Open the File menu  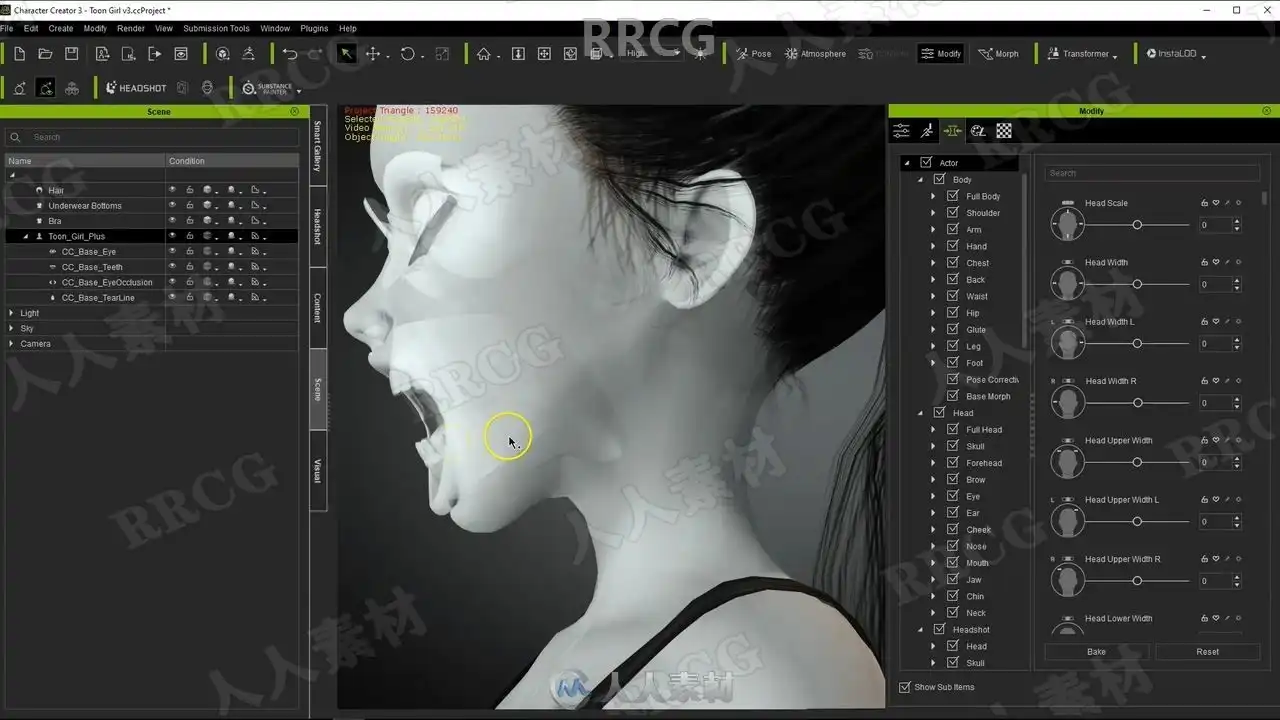coord(7,29)
